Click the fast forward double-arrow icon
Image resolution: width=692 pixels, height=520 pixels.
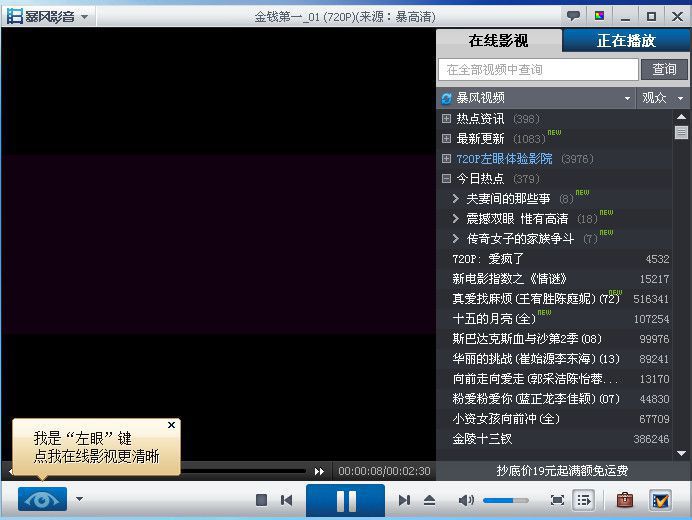tap(320, 471)
